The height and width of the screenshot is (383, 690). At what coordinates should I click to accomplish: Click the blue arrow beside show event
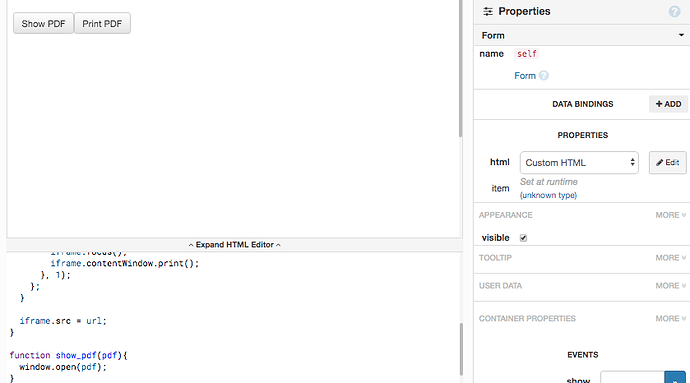675,378
